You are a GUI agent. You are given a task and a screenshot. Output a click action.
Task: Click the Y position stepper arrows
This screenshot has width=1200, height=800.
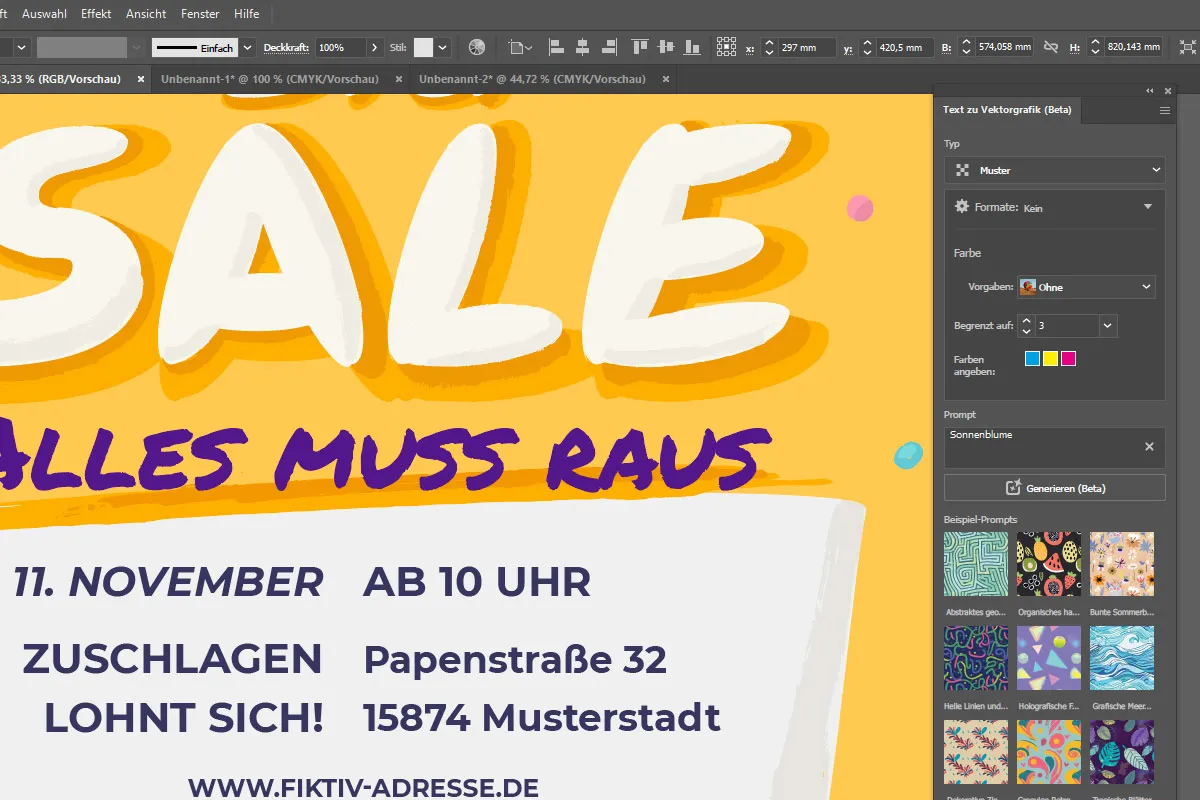point(867,47)
